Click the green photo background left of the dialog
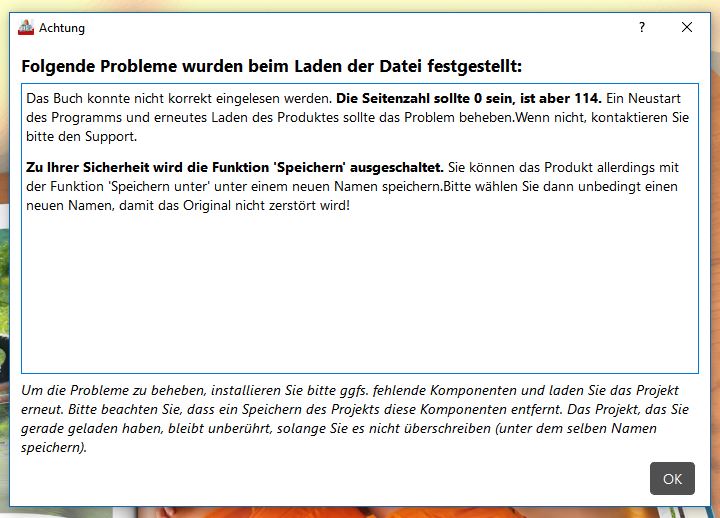 [x=4, y=285]
